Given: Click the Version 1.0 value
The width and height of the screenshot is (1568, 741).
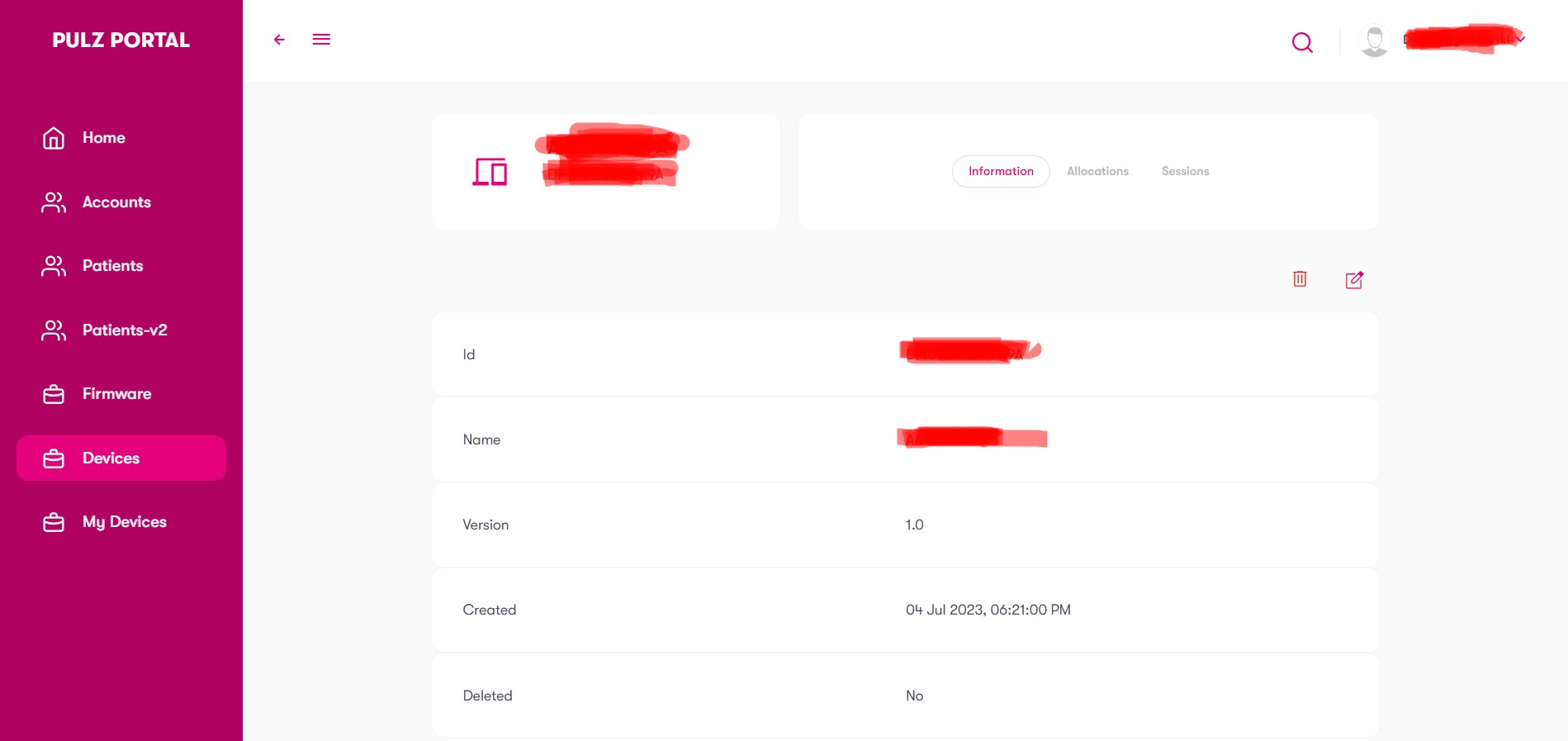Looking at the screenshot, I should [x=915, y=525].
